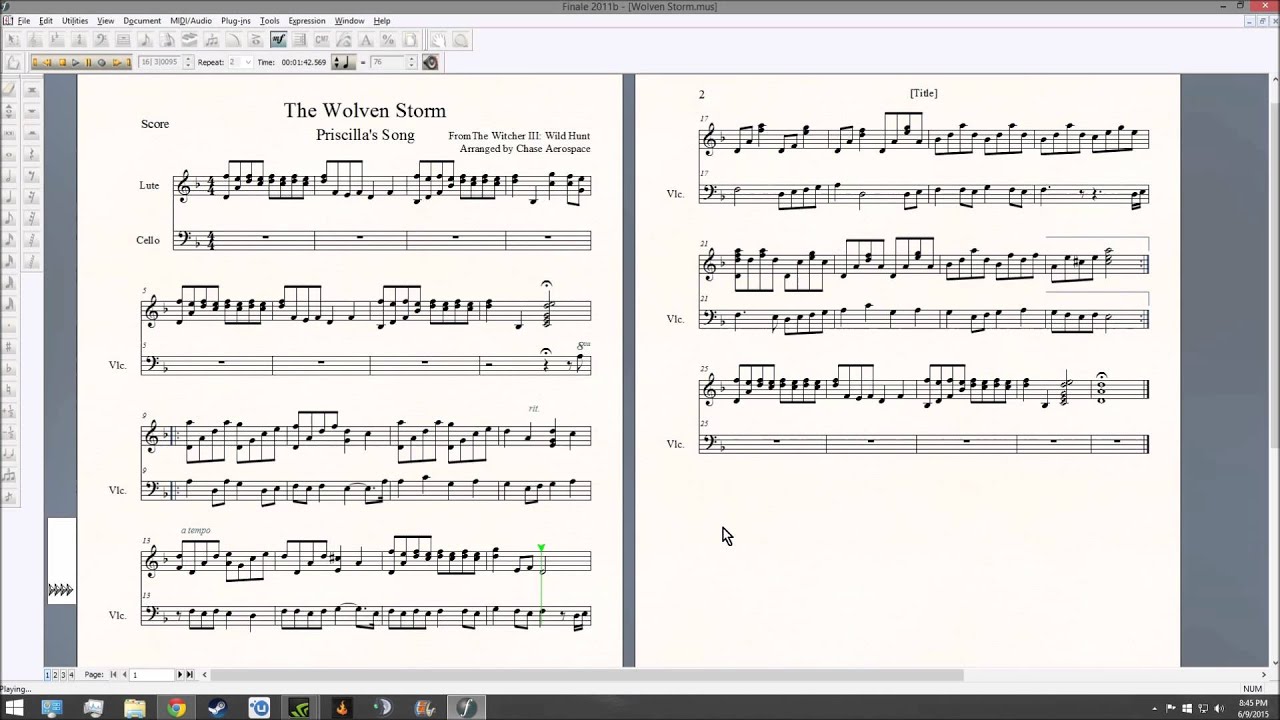The width and height of the screenshot is (1280, 720).
Task: Adjust measure counter stepper
Action: 188,62
